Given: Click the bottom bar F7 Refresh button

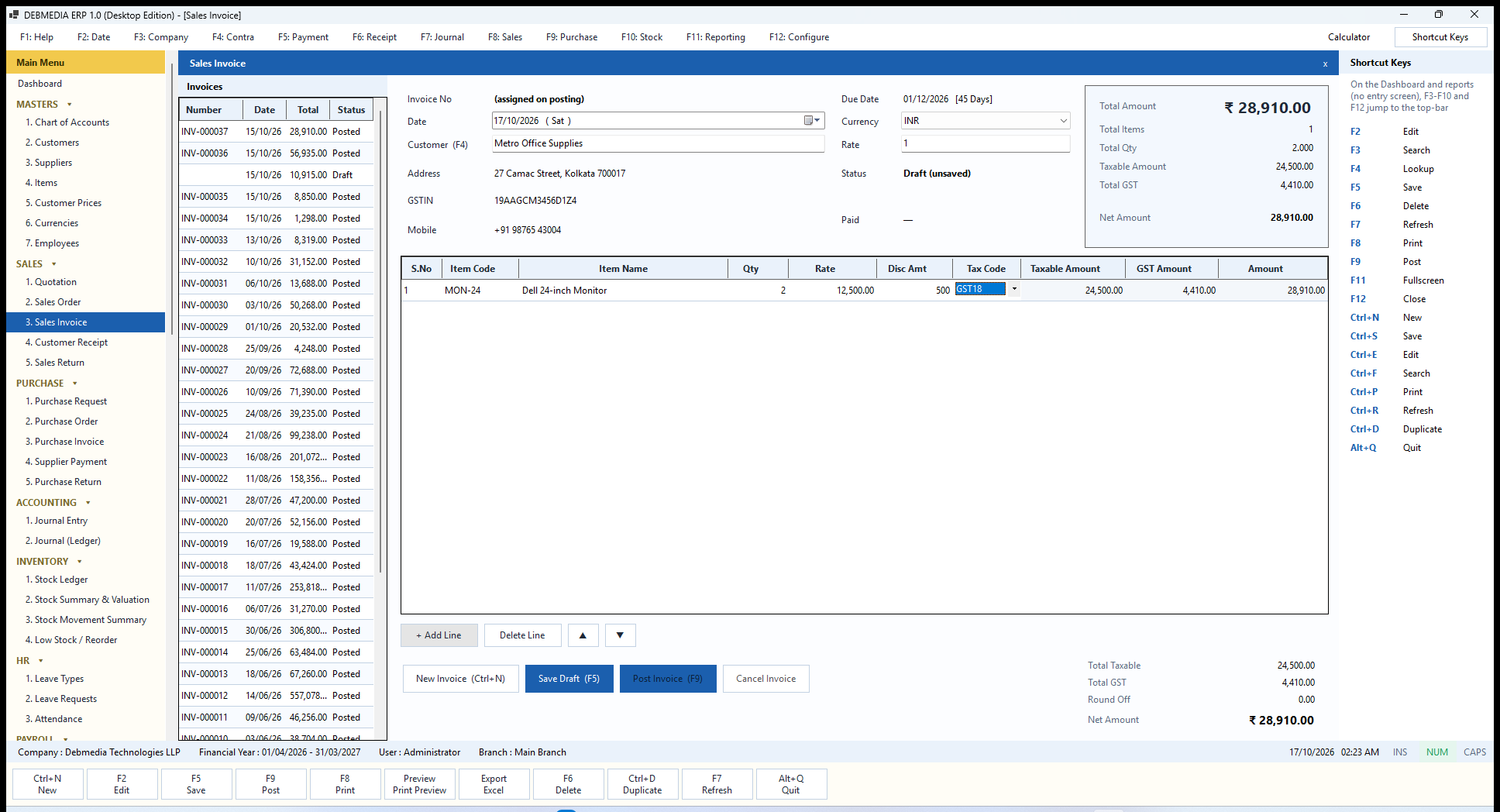Looking at the screenshot, I should tap(717, 784).
